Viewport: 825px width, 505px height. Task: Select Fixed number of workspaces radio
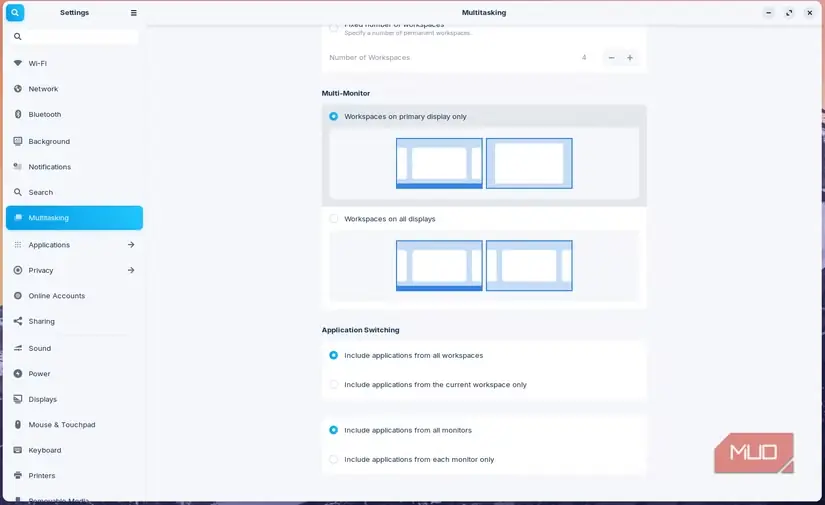pyautogui.click(x=334, y=28)
